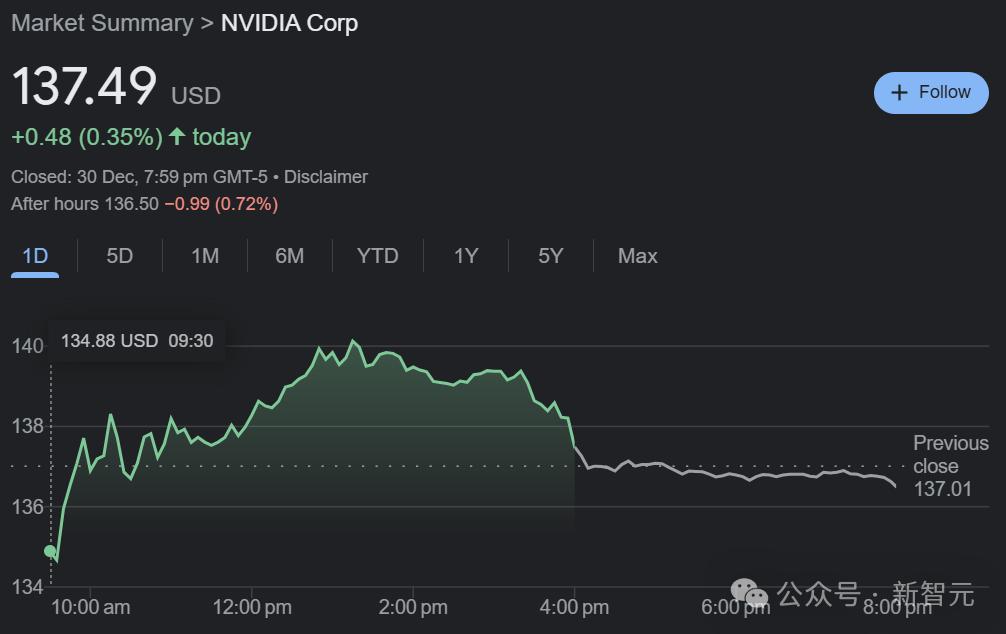The image size is (1006, 634).
Task: Click the Previous close 137.01 label
Action: (950, 466)
